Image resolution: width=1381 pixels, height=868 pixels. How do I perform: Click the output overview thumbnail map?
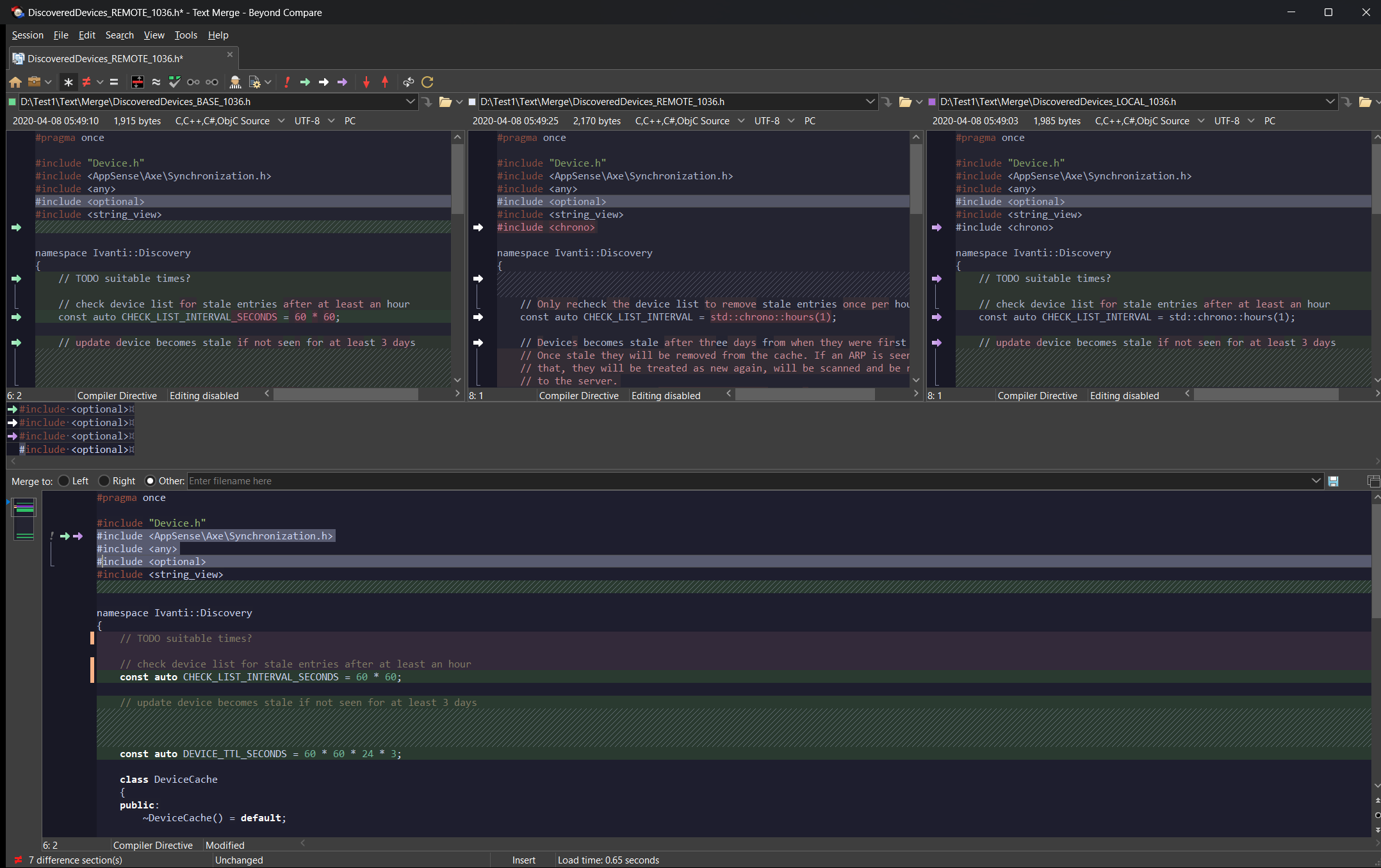coord(24,520)
